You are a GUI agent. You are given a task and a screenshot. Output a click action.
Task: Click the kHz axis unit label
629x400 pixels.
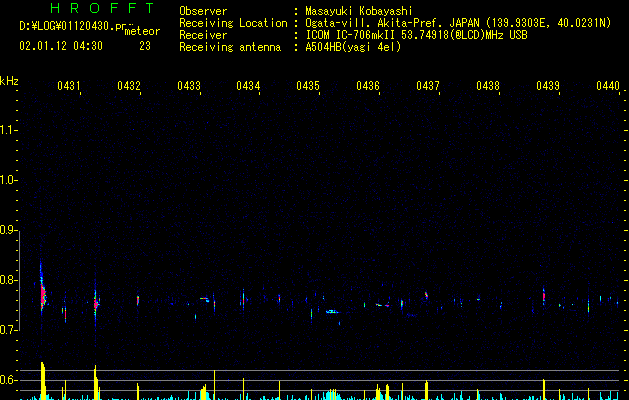pos(9,81)
